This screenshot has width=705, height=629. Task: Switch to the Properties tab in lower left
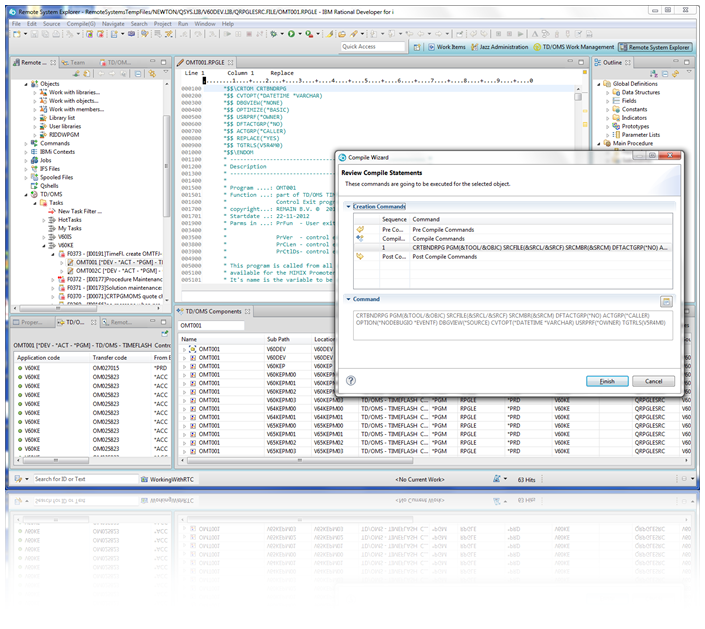tap(31, 322)
